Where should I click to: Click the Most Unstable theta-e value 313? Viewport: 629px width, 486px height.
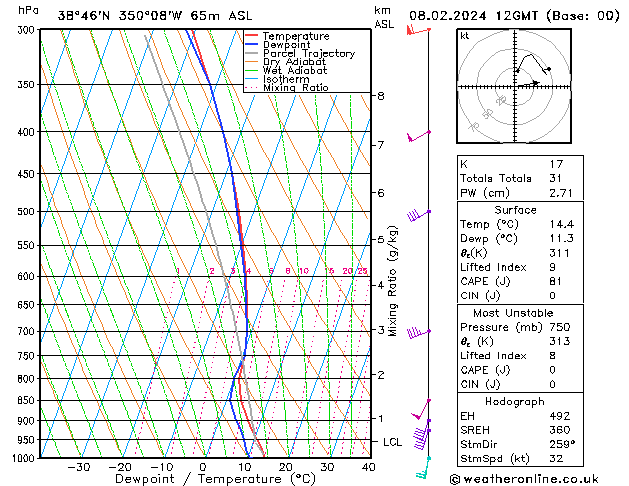click(560, 341)
